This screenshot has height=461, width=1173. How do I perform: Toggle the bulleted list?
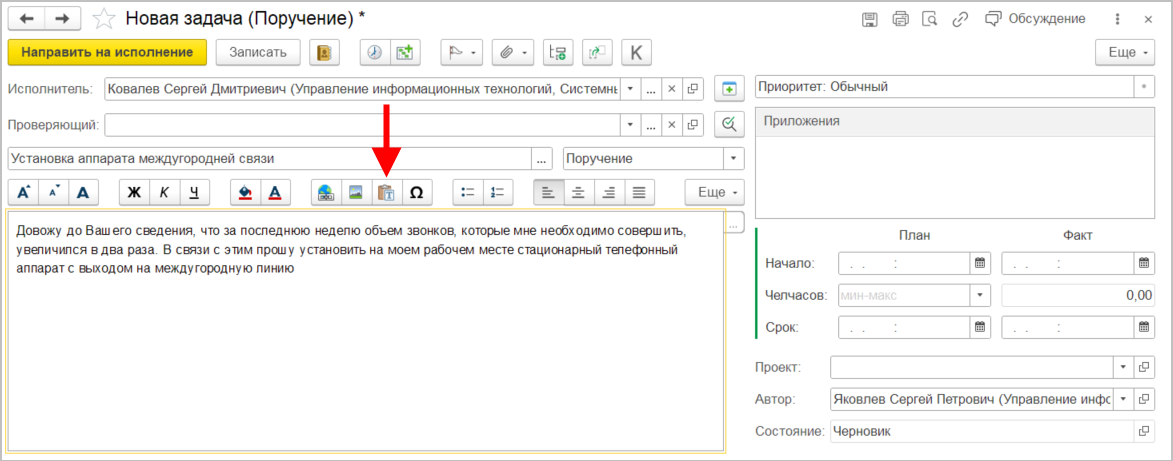click(468, 192)
